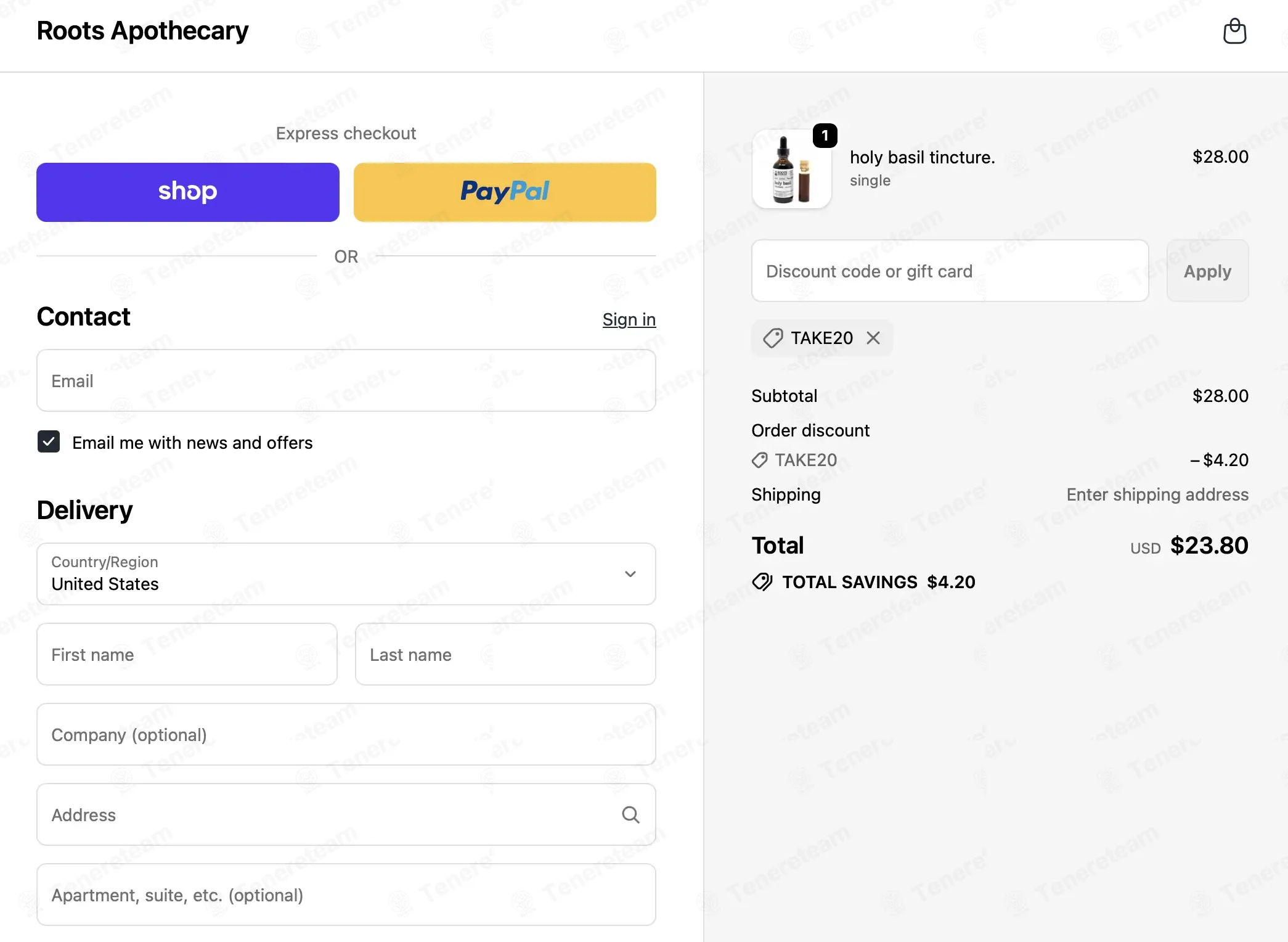Viewport: 1288px width, 942px height.
Task: Focus the Discount code or gift card field
Action: [x=950, y=271]
